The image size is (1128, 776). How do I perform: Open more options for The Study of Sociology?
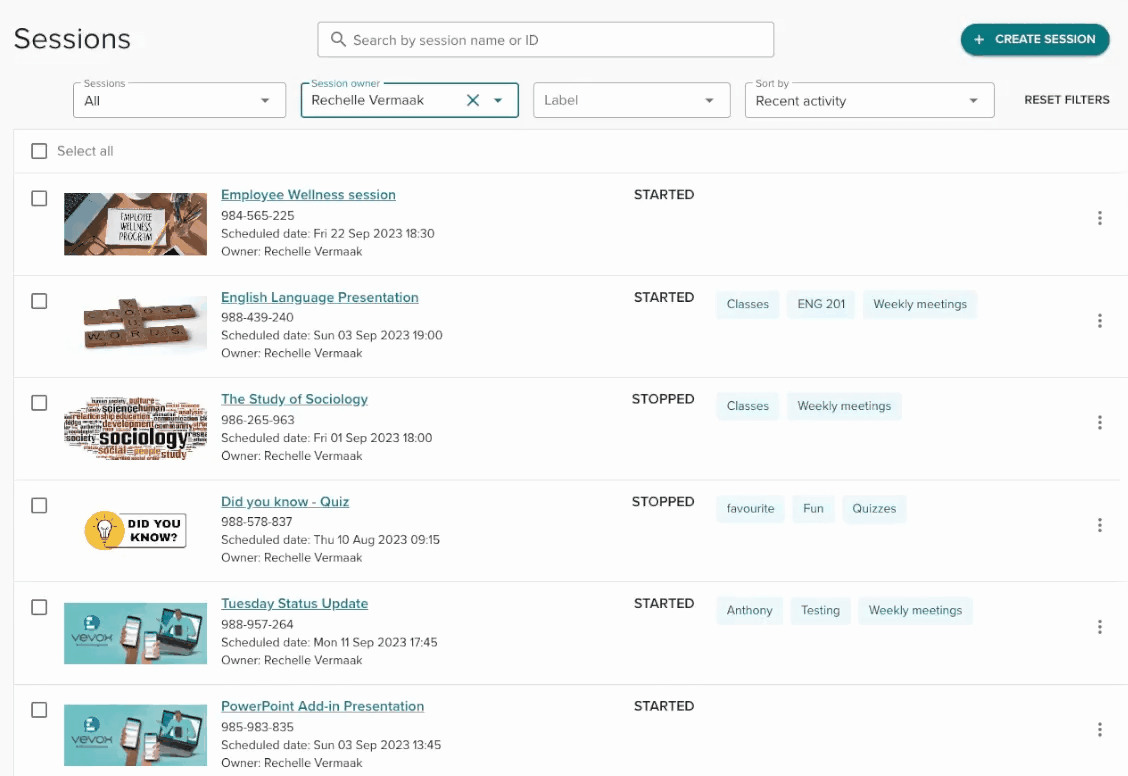(x=1099, y=423)
